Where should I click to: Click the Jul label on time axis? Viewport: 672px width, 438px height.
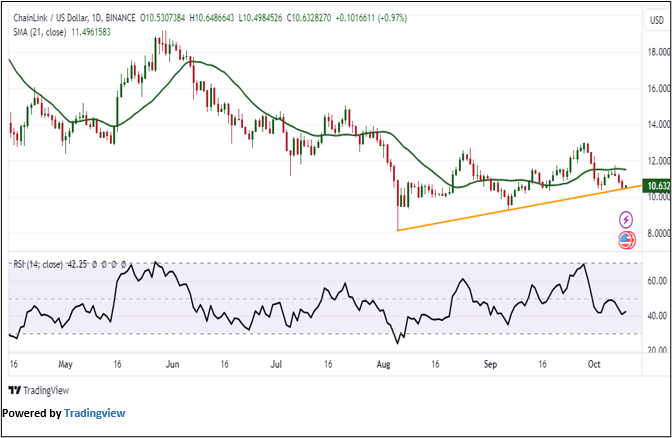[276, 364]
